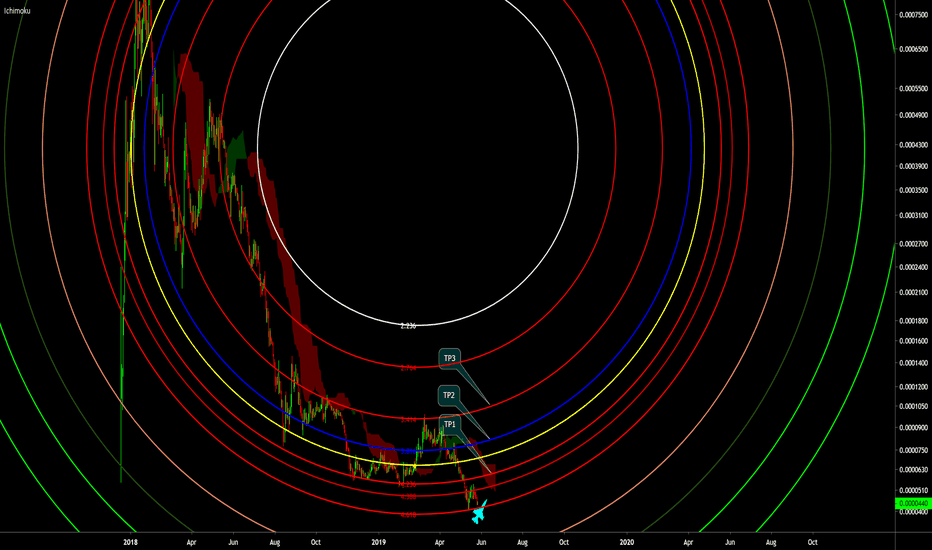
Task: Click price 0.0001200 on price scale
Action: (x=914, y=387)
